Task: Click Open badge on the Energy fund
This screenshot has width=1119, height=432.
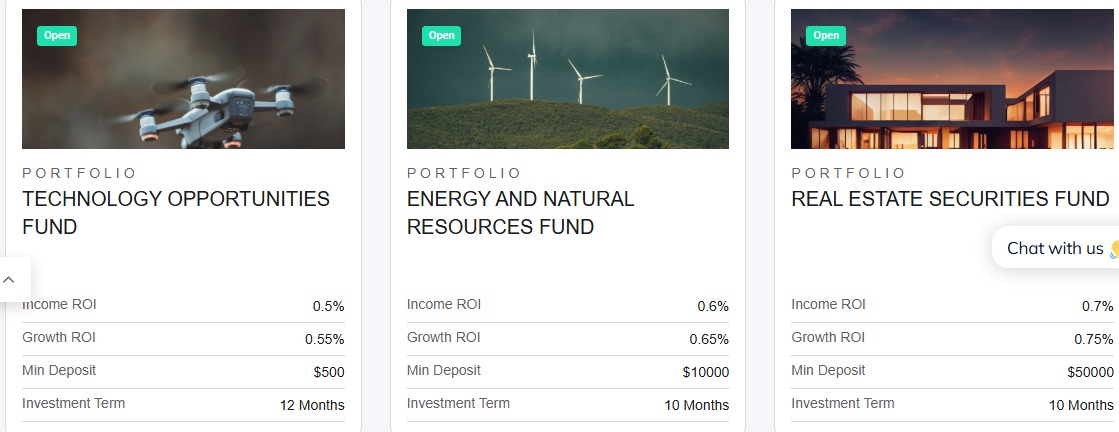Action: coord(441,36)
